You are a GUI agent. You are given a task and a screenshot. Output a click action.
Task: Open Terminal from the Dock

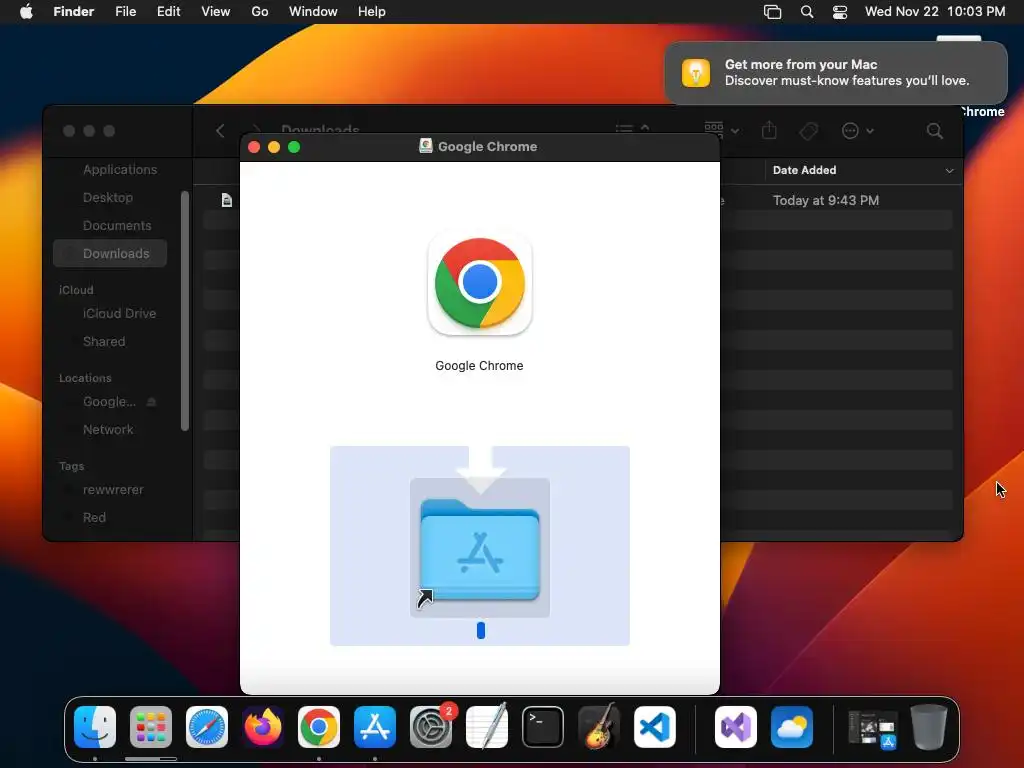pos(543,727)
